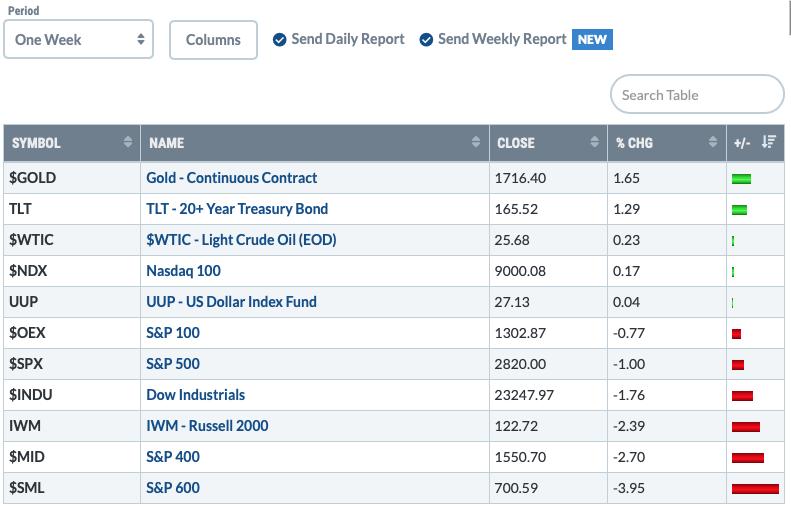Click the -1.00 percent change for S&P 500
Image resolution: width=791 pixels, height=508 pixels.
[x=629, y=364]
